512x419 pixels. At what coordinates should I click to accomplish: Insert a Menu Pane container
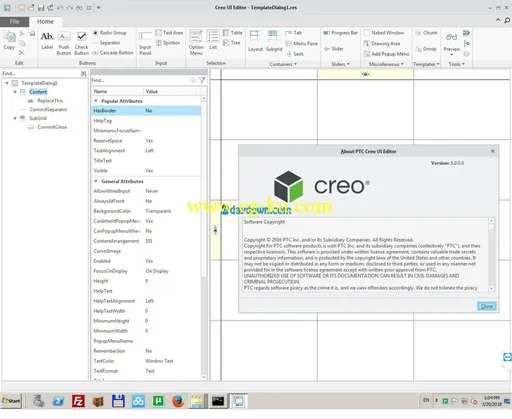pyautogui.click(x=302, y=43)
